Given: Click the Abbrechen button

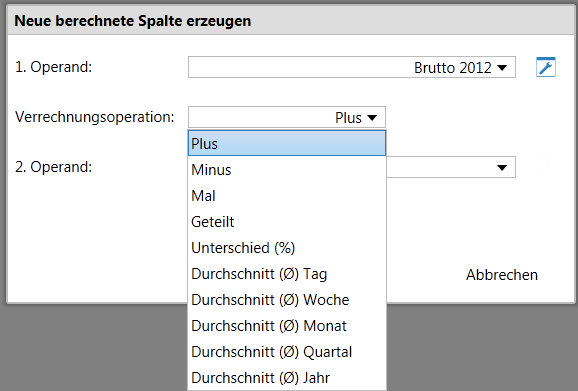Looking at the screenshot, I should click(x=502, y=275).
